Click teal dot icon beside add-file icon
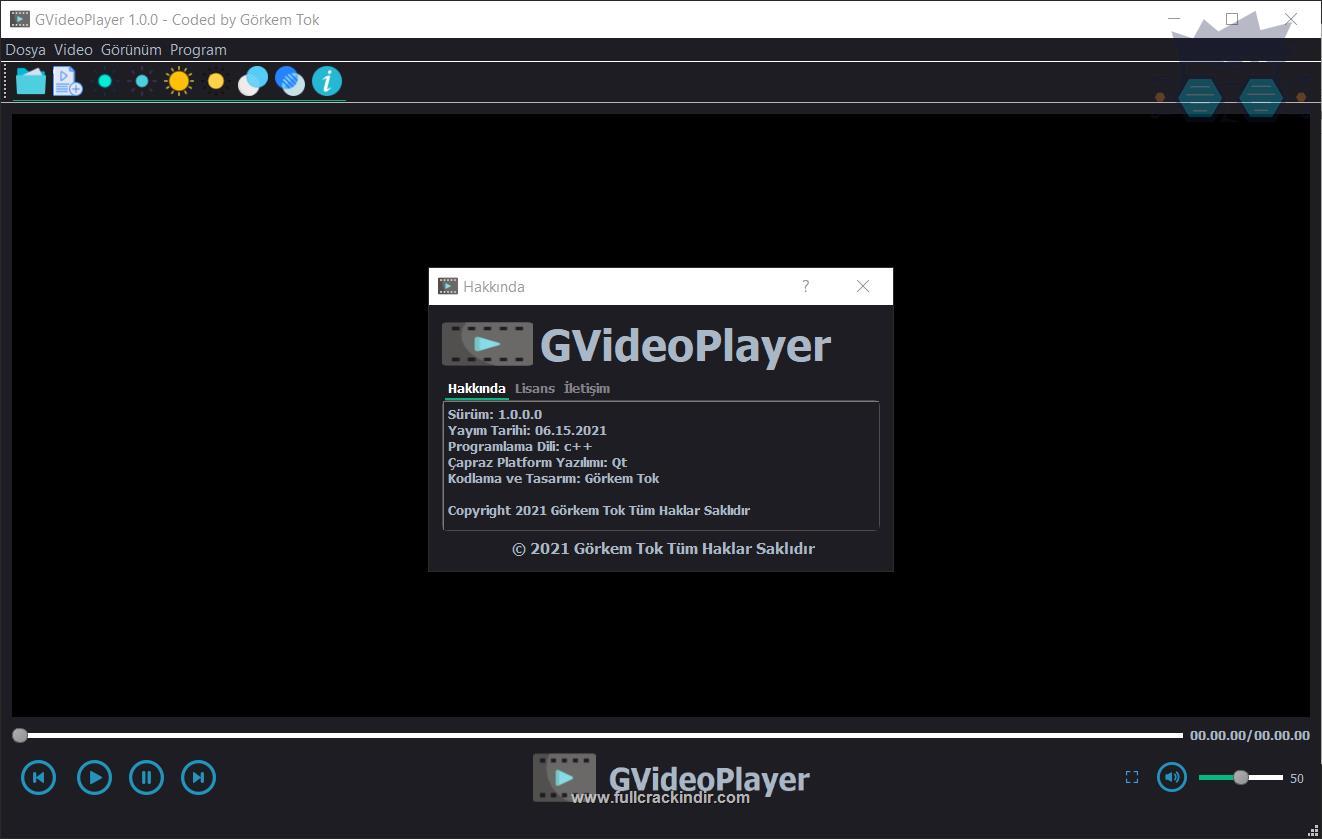1322x839 pixels. coord(105,81)
